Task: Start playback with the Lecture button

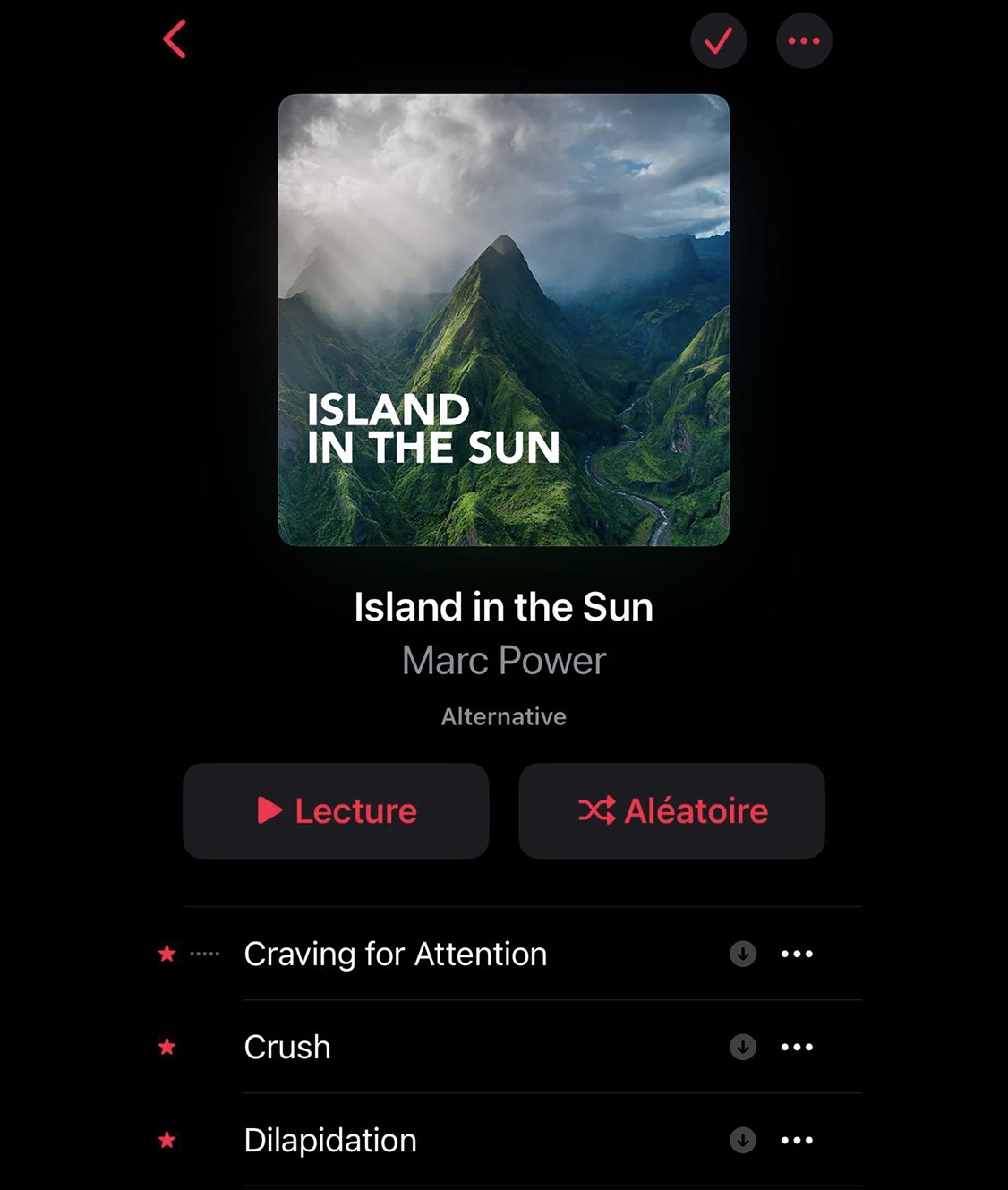Action: click(x=336, y=811)
